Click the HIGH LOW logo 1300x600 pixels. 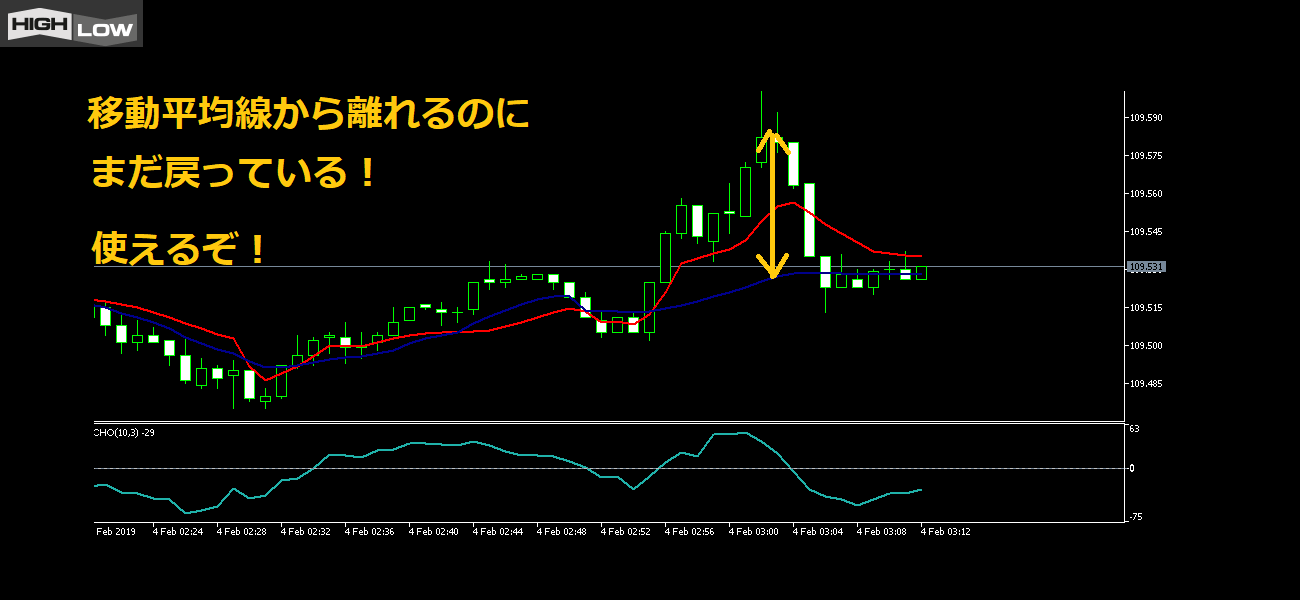coord(71,24)
